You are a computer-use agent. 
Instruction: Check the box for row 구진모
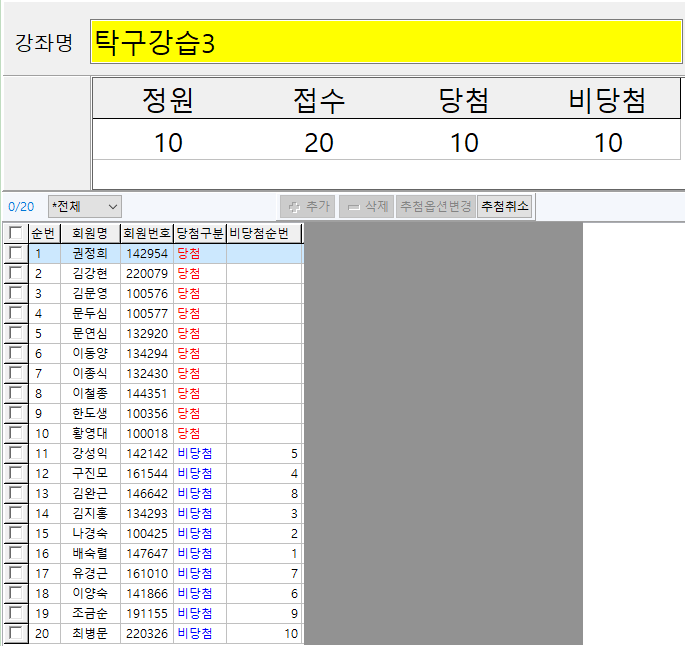pos(16,473)
